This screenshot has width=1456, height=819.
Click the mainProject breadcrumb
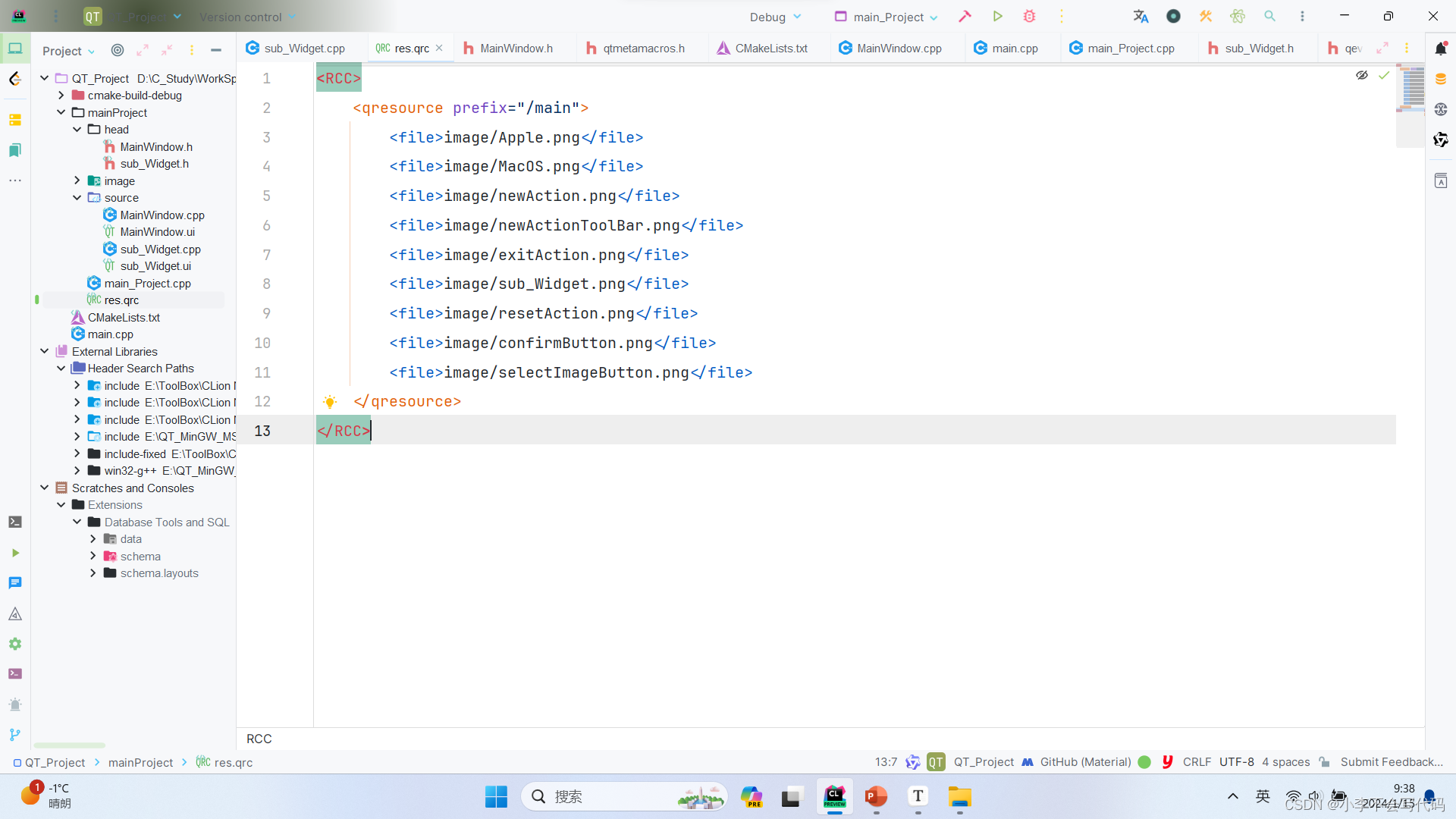coord(140,763)
